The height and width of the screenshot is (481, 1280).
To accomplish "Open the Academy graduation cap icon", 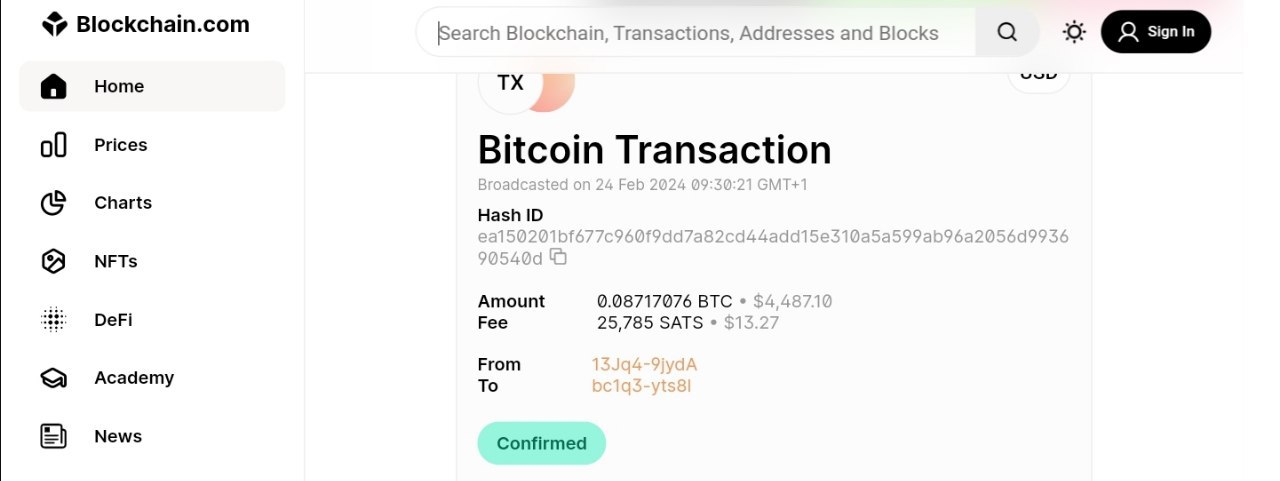I will point(53,378).
